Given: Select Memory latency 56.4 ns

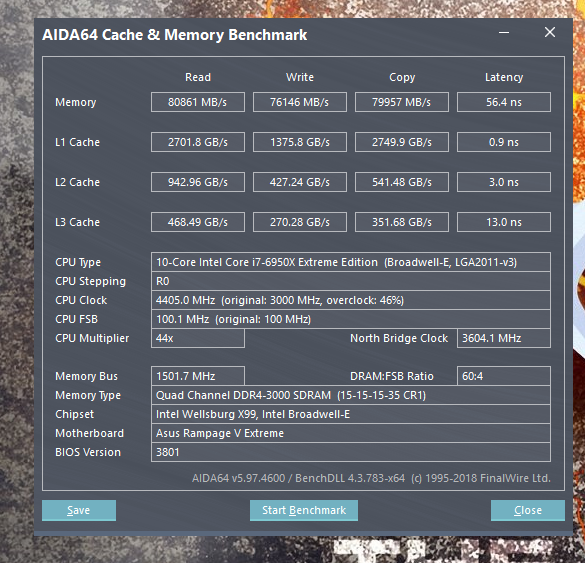Looking at the screenshot, I should tap(504, 102).
